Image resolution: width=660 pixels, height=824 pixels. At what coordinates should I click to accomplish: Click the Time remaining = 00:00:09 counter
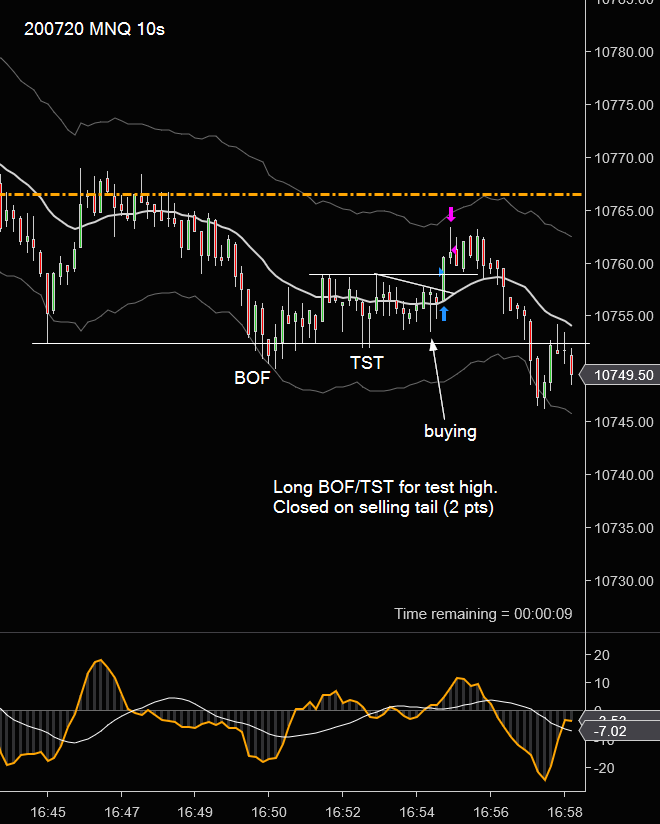click(x=483, y=614)
